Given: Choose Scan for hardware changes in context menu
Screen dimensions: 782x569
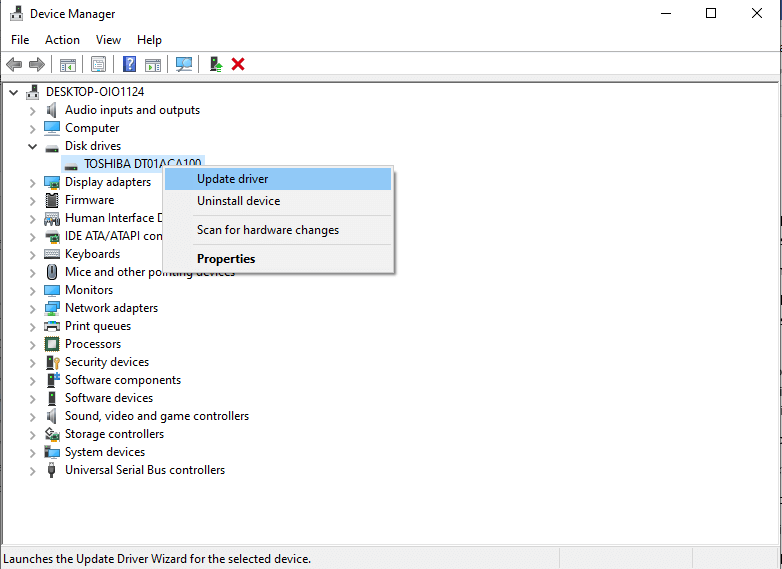Looking at the screenshot, I should pos(278,230).
